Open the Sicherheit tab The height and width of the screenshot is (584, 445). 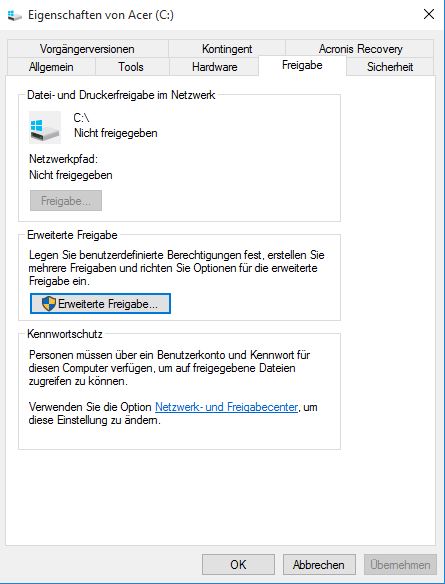click(x=390, y=67)
